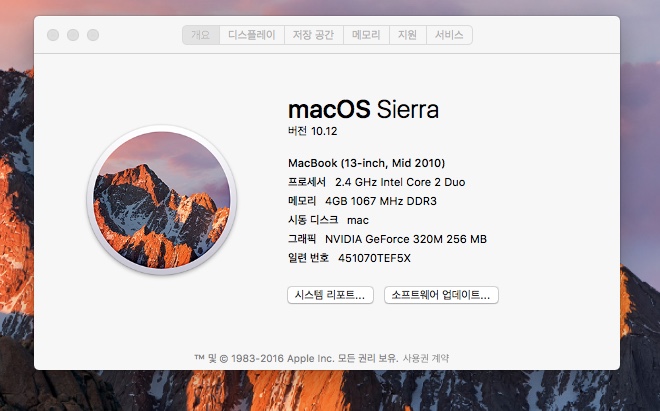Screen dimensions: 660x411
Task: Click the serial number 451070TEF5X
Action: click(375, 258)
